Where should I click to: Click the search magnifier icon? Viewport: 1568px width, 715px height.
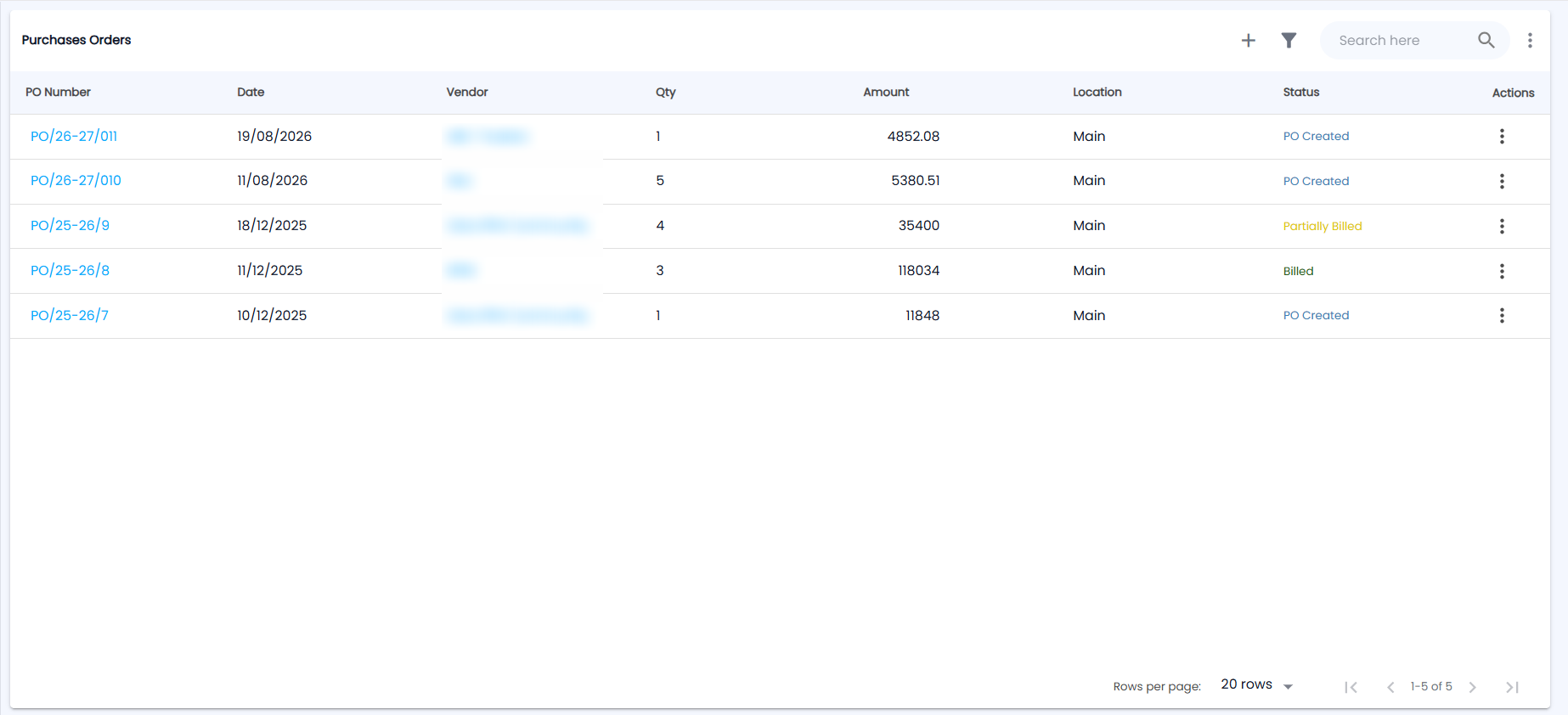(x=1486, y=40)
